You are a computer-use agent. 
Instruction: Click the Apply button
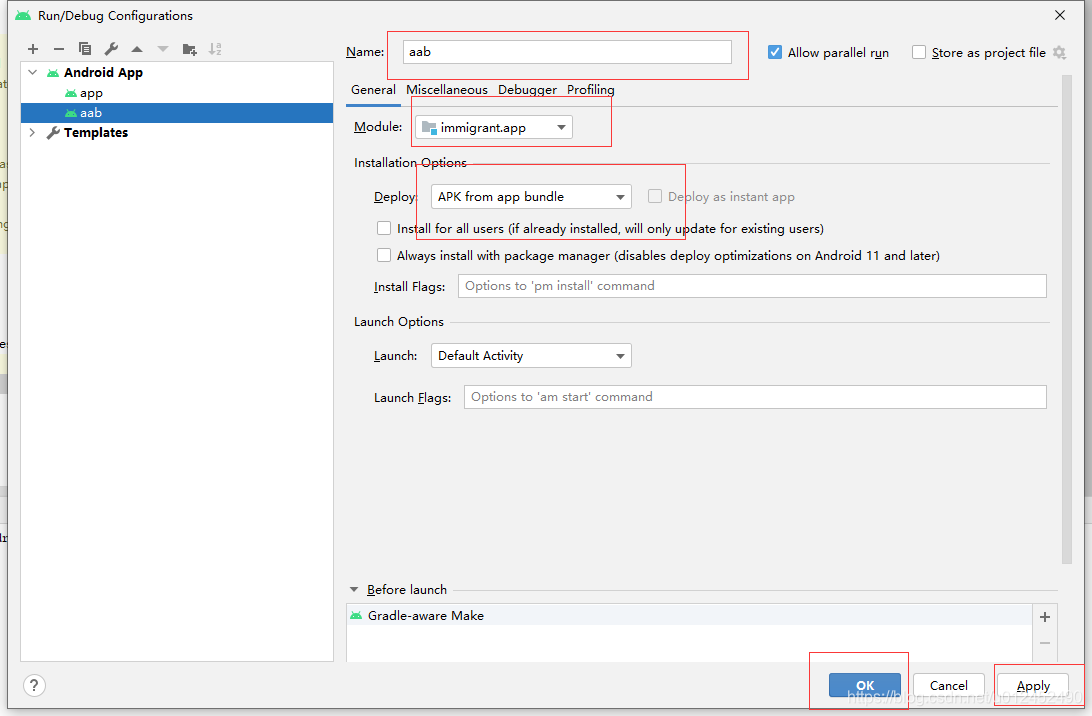coord(1033,685)
